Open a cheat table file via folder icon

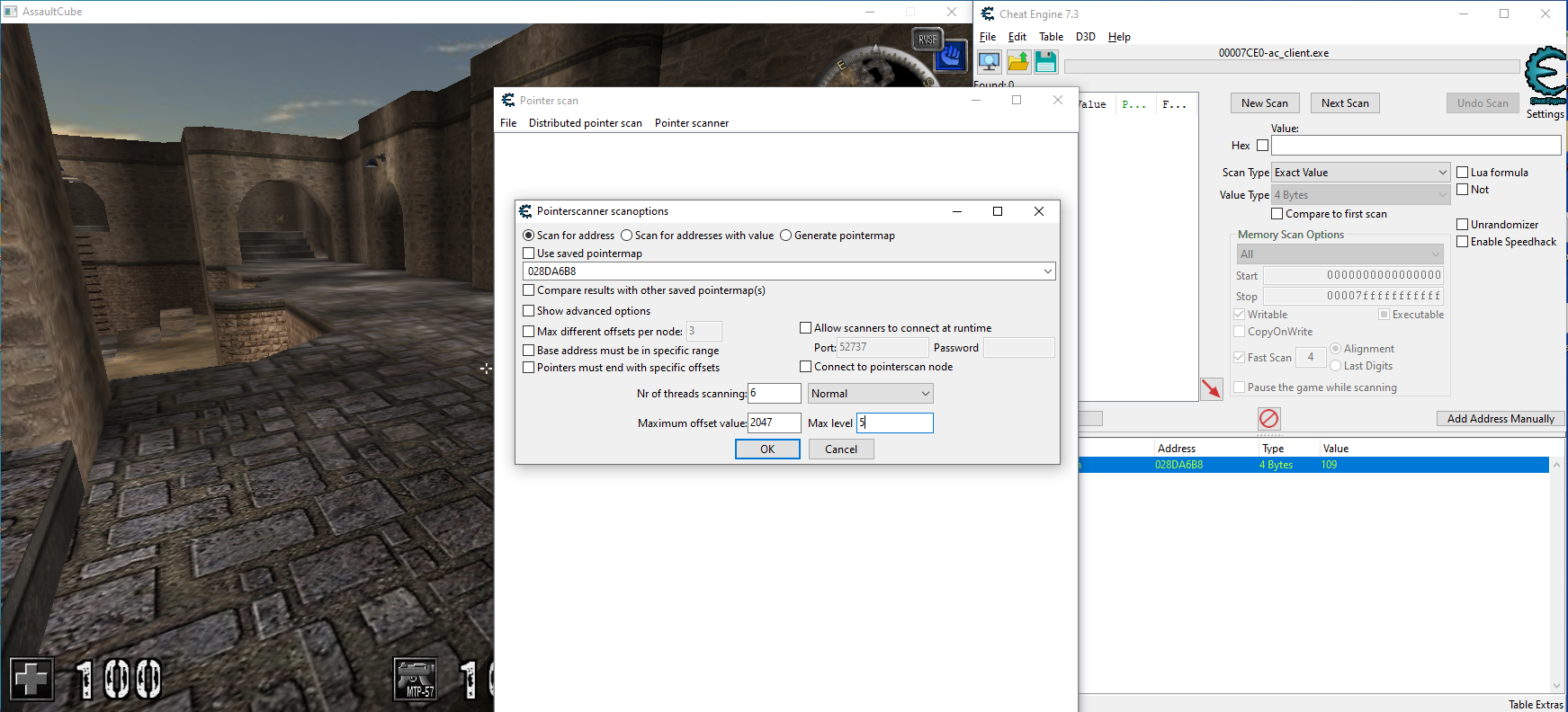click(1018, 61)
